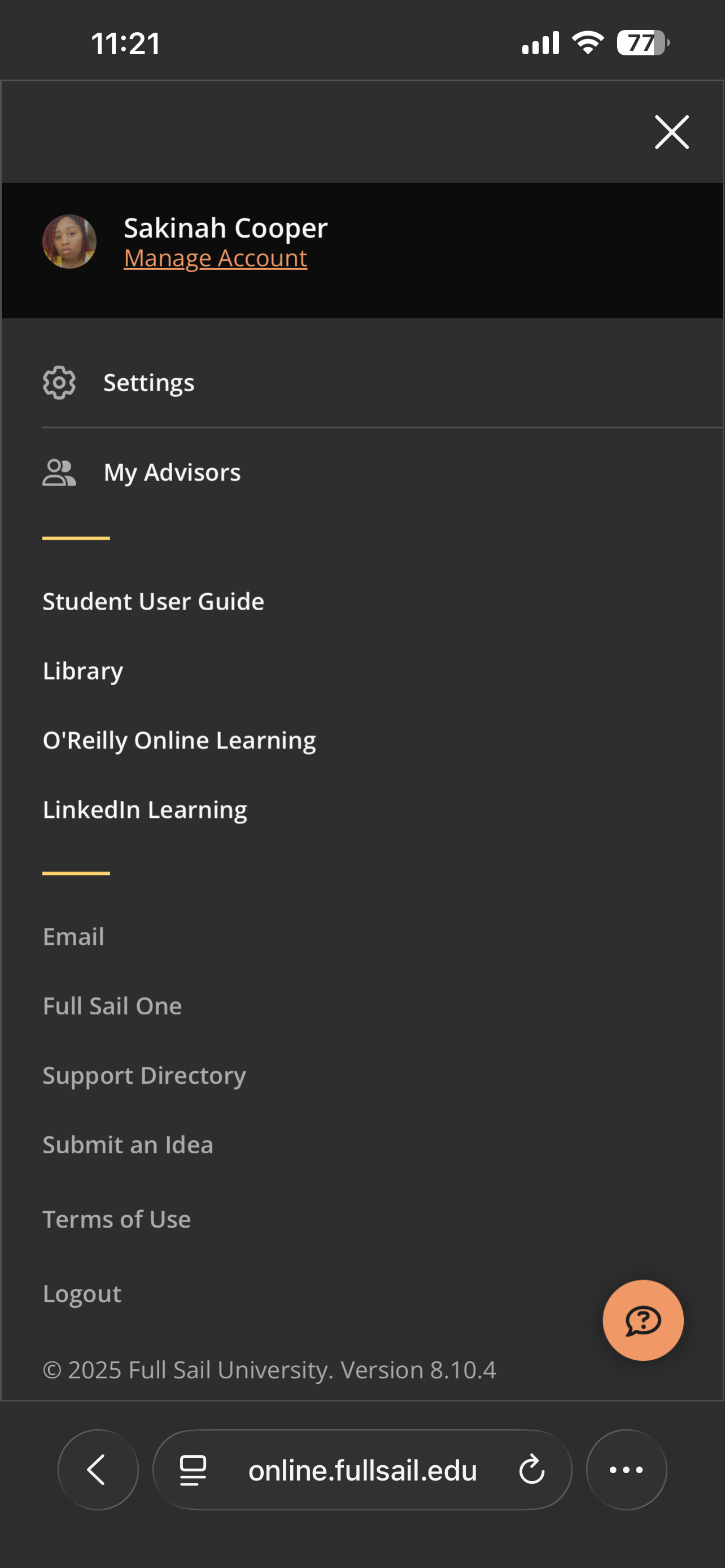Log out of the account
The height and width of the screenshot is (1568, 725).
point(81,1293)
